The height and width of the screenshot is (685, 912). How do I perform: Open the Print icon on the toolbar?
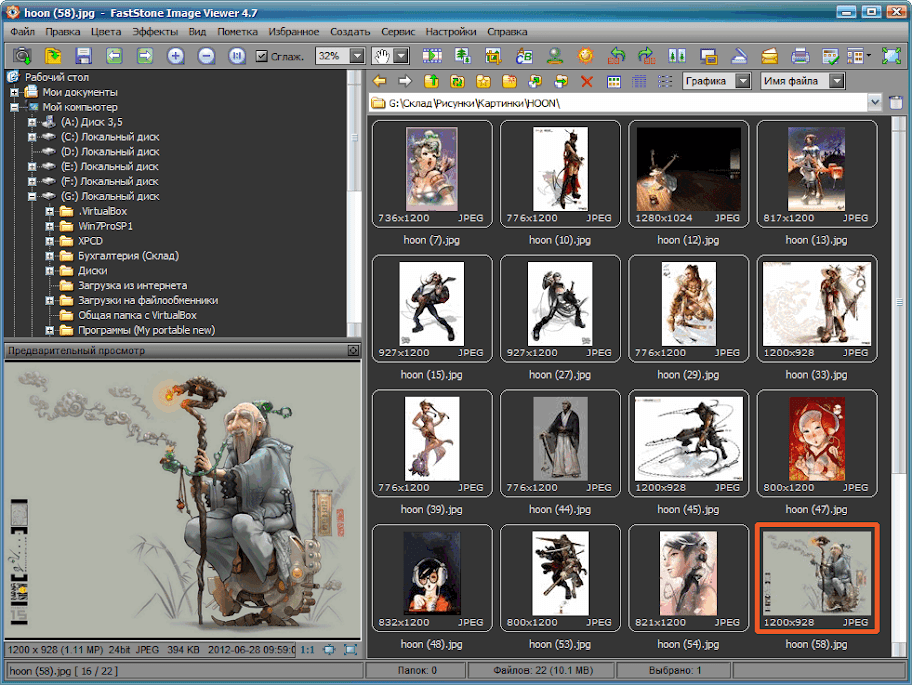coord(802,56)
